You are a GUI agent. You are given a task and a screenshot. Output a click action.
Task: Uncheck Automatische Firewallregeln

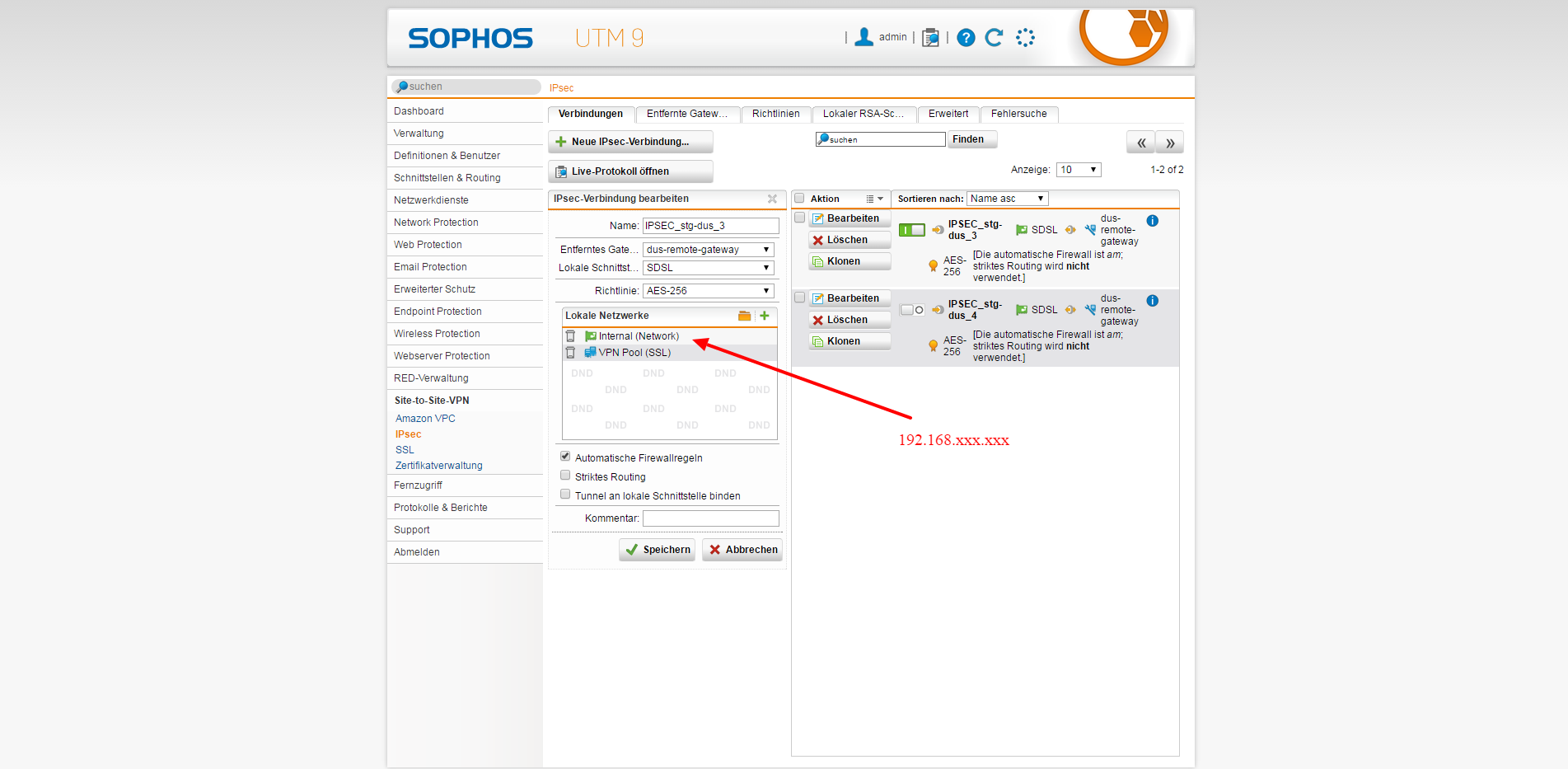pos(565,457)
